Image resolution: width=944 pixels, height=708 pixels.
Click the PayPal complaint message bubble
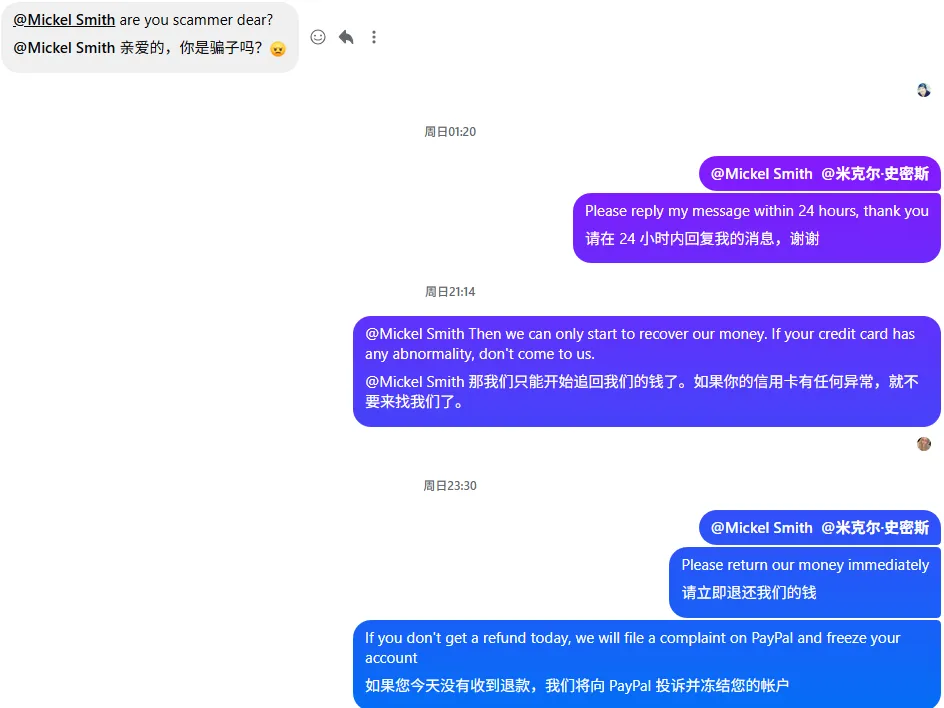click(647, 664)
